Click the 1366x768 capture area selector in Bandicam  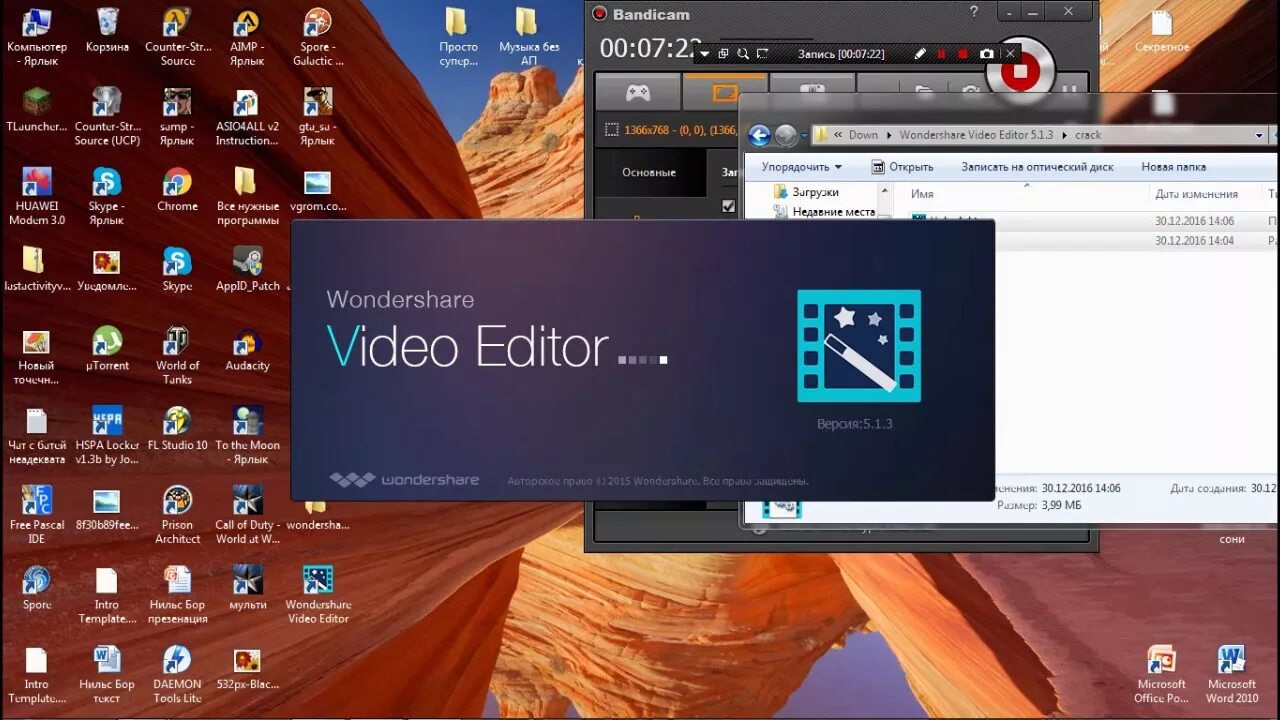click(670, 129)
